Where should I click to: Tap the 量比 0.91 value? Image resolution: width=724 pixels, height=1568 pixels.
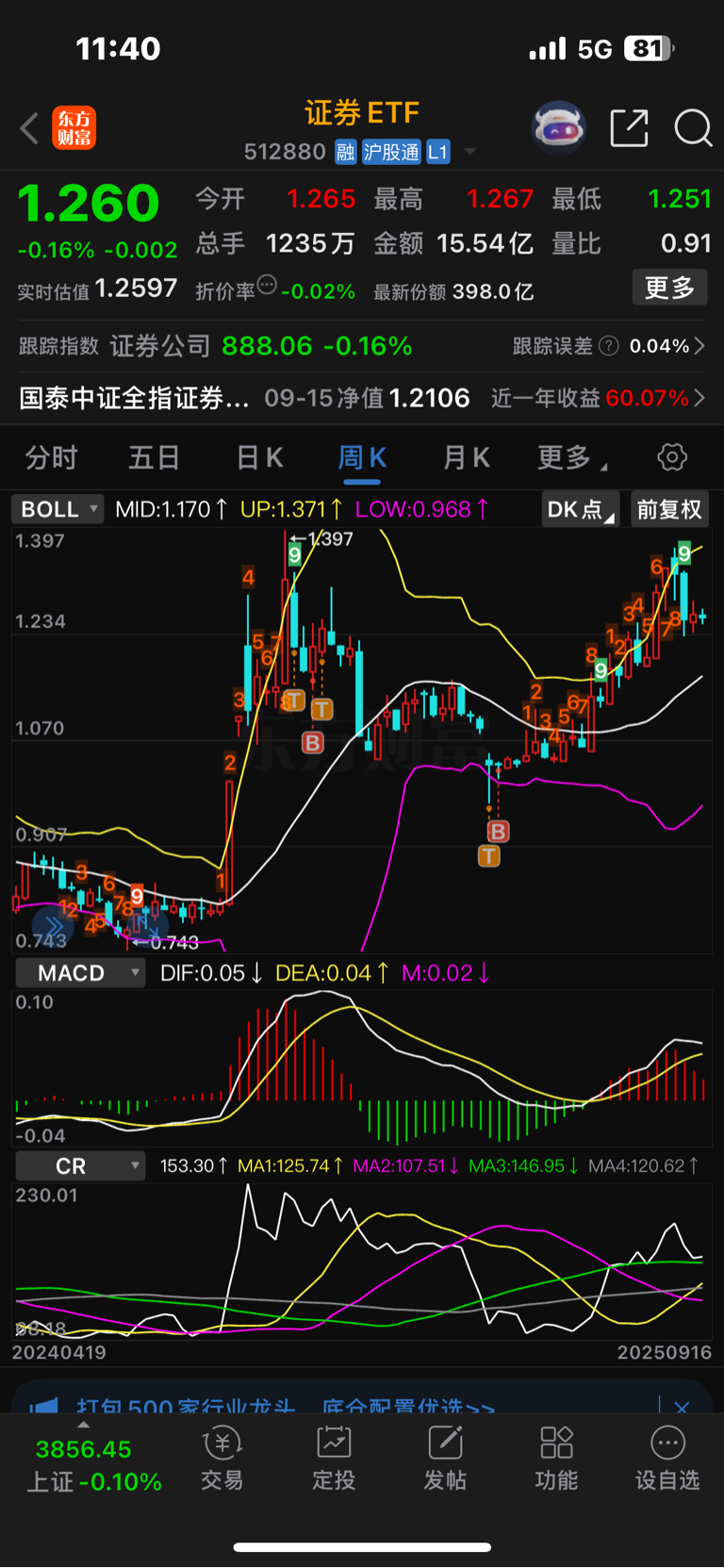[x=632, y=244]
